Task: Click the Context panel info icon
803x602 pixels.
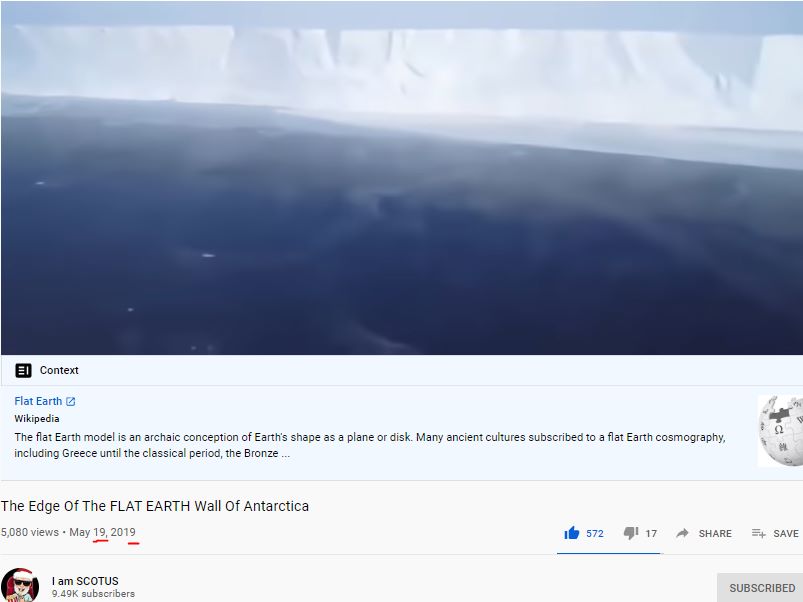Action: (x=23, y=370)
